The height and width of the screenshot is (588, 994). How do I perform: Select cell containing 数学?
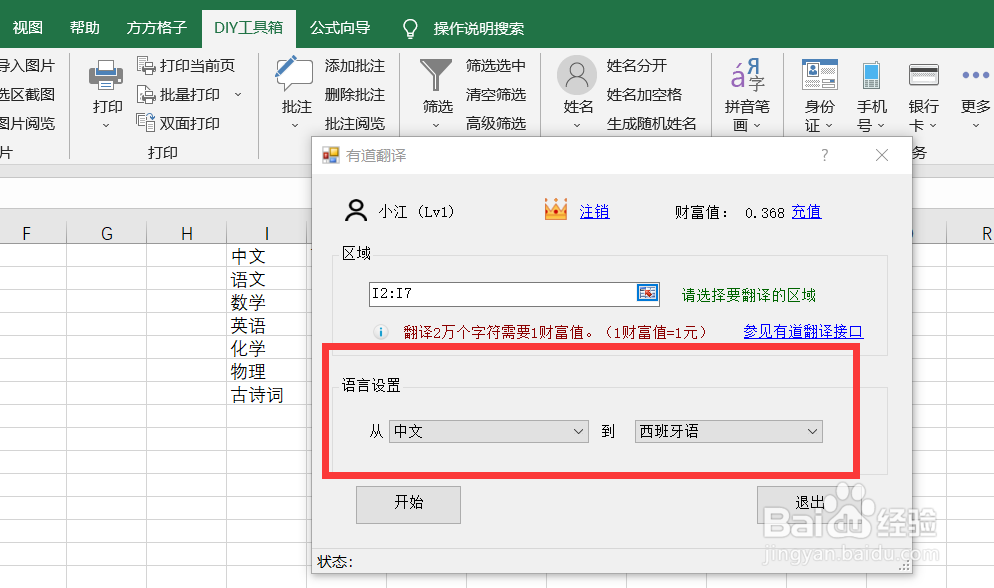267,302
